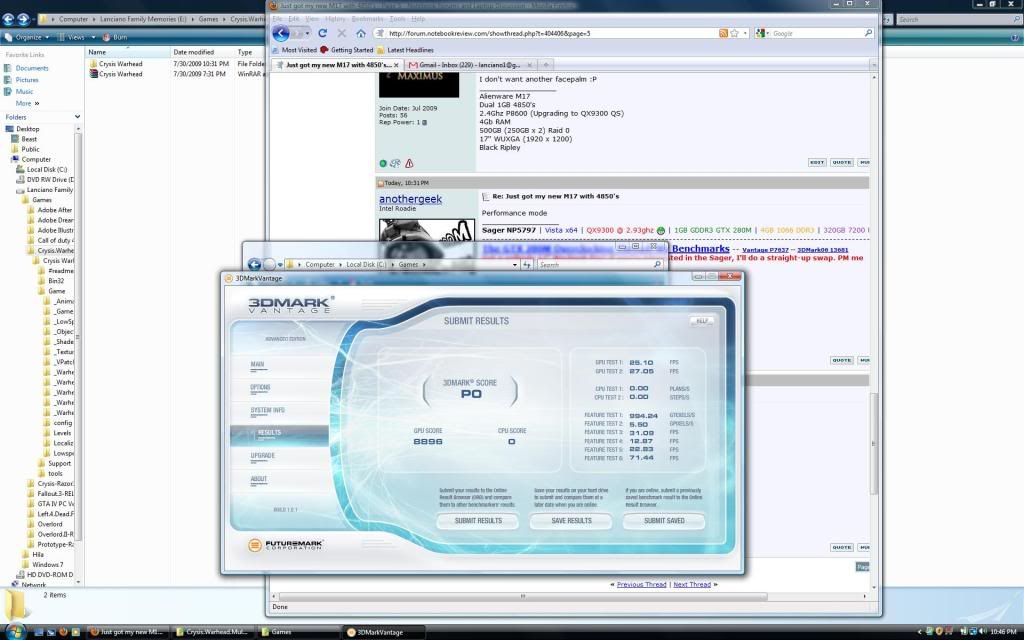Screen dimensions: 1024x640
Task: Go back in the Firefox browser
Action: [281, 33]
